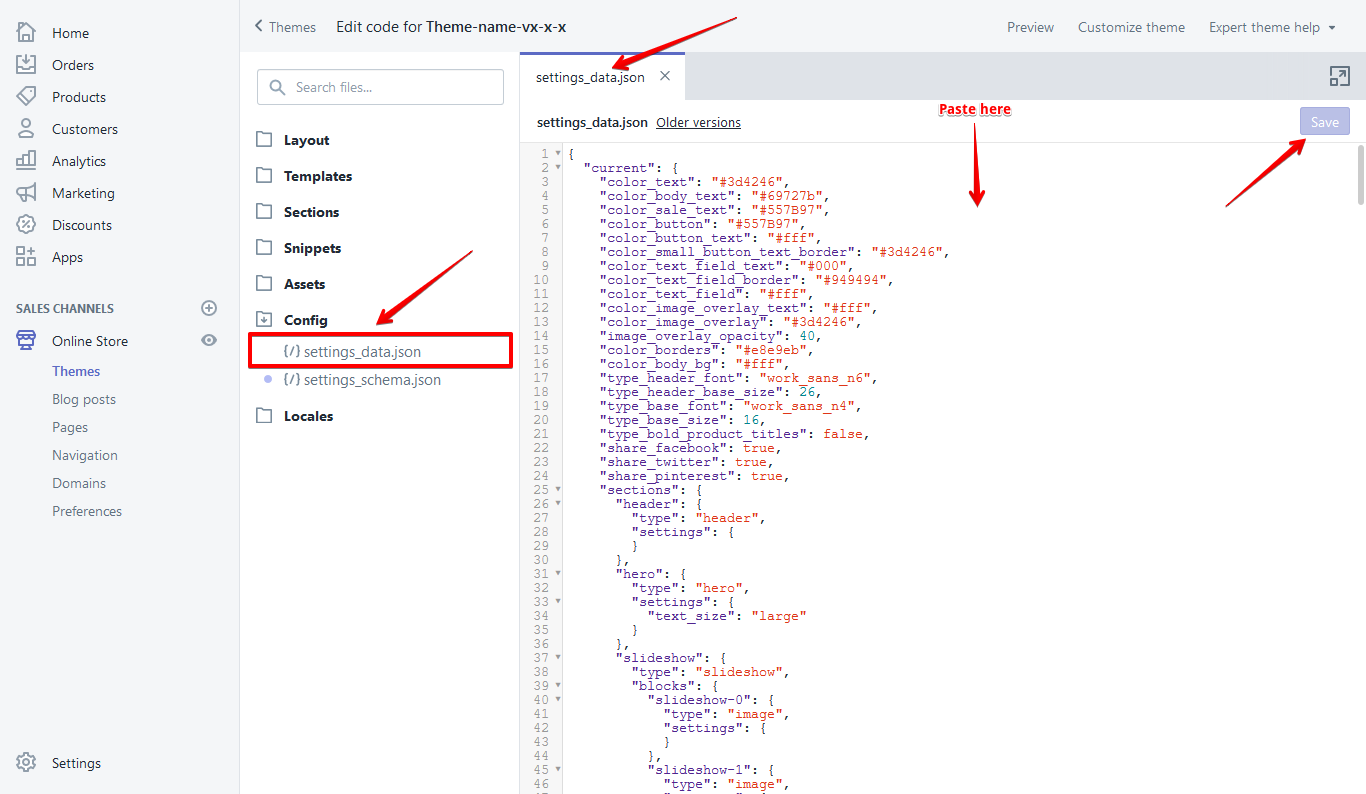Open settings_schema.json file
The height and width of the screenshot is (794, 1366).
pos(372,380)
